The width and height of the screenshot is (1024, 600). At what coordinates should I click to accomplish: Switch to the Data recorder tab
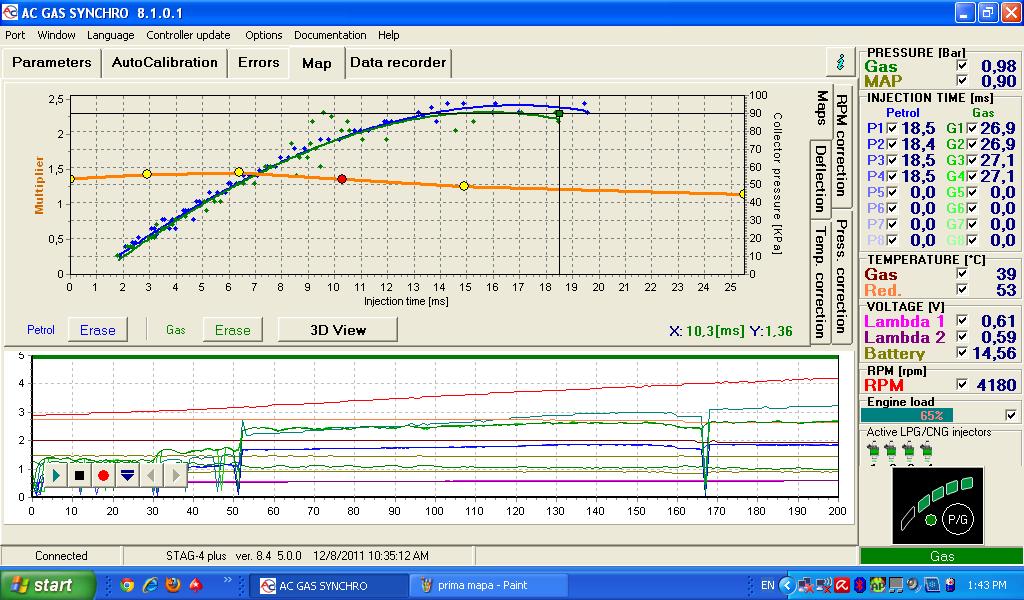[397, 63]
